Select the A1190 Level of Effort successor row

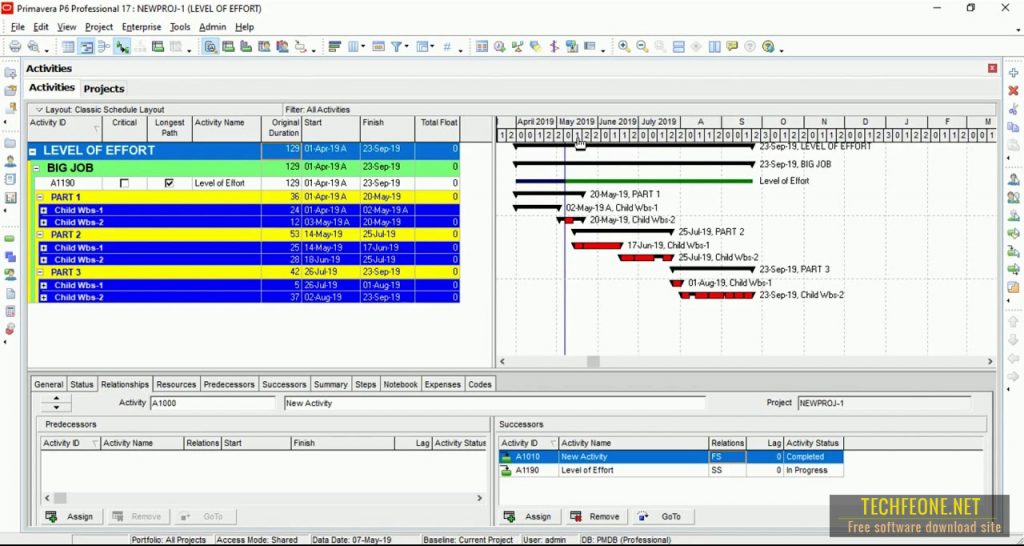coord(671,470)
